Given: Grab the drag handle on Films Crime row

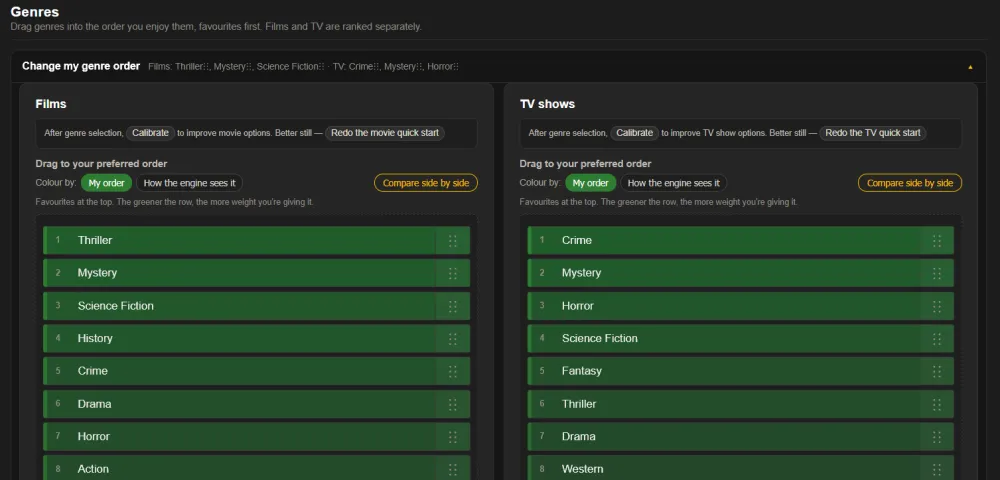Looking at the screenshot, I should (453, 371).
